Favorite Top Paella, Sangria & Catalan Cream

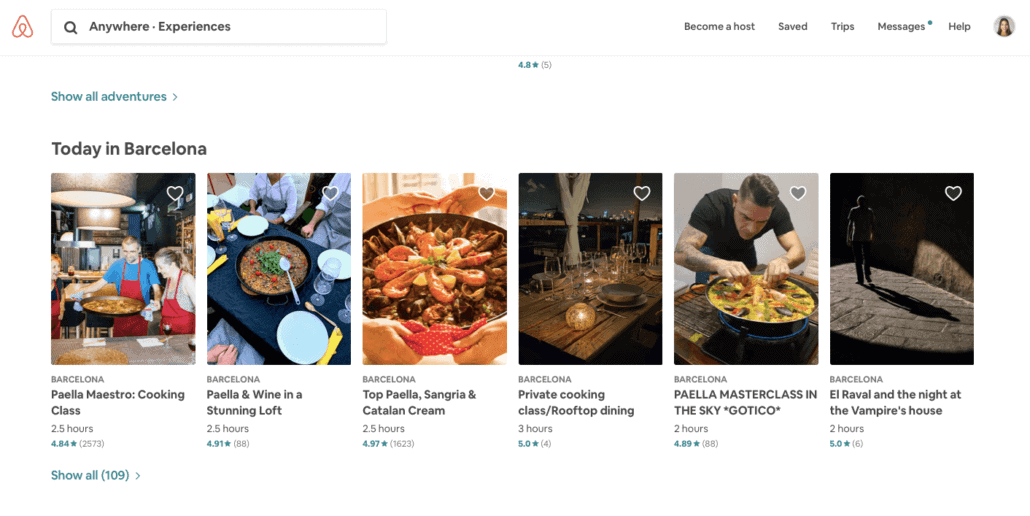click(x=486, y=193)
